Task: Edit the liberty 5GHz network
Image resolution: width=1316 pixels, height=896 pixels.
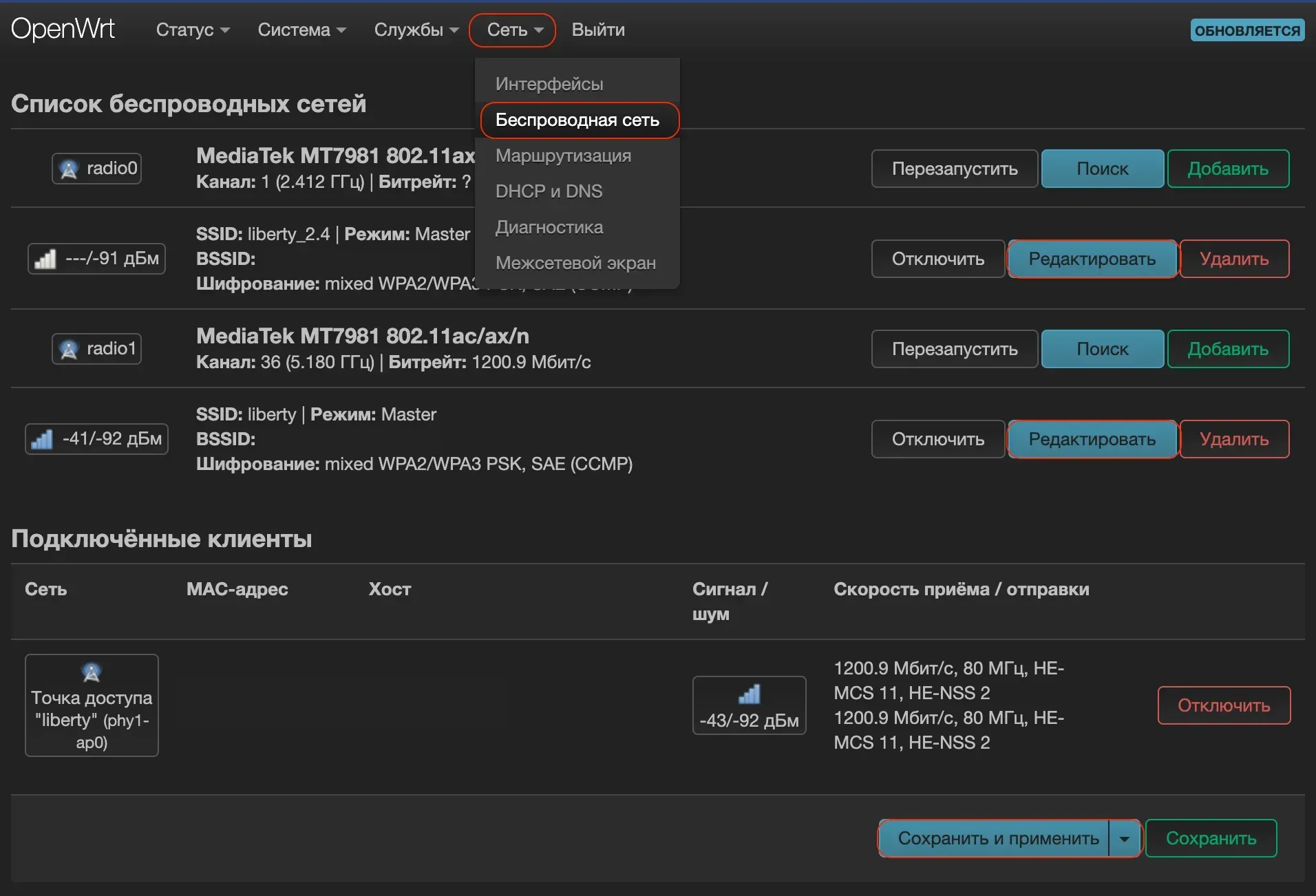Action: [1092, 439]
